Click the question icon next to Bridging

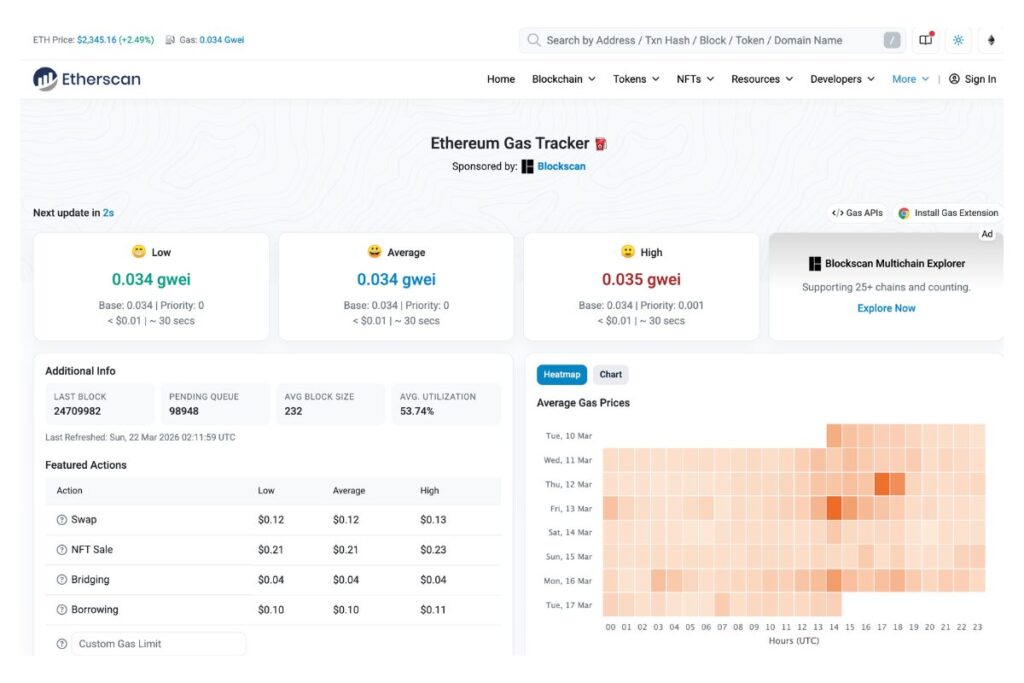(x=62, y=580)
